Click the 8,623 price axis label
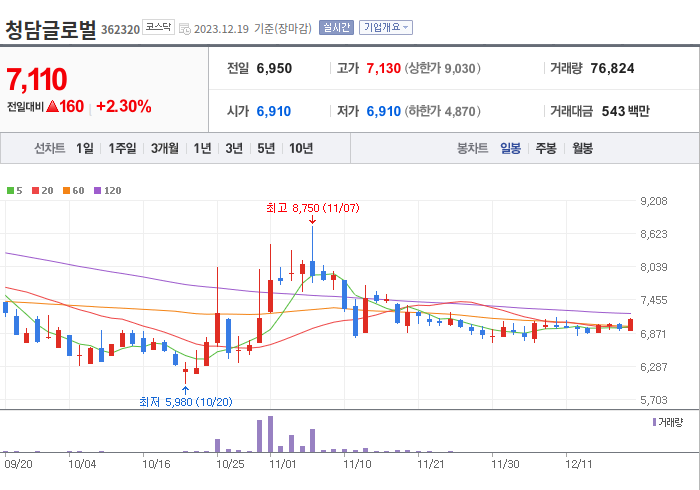 coord(654,234)
